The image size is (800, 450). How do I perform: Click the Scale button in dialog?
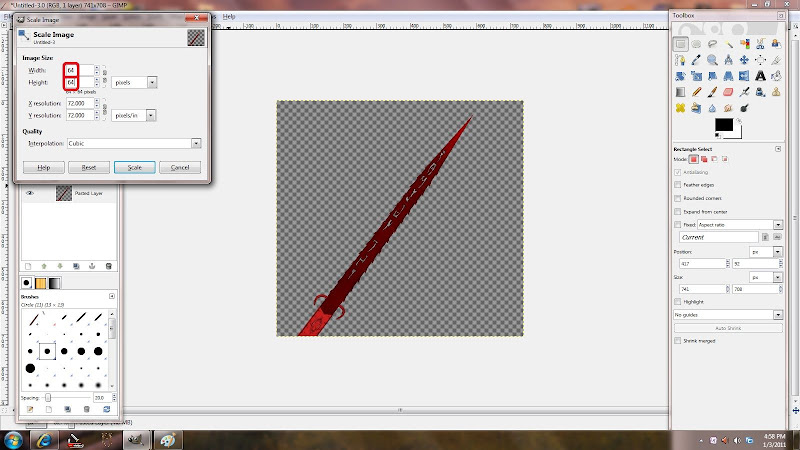[135, 167]
